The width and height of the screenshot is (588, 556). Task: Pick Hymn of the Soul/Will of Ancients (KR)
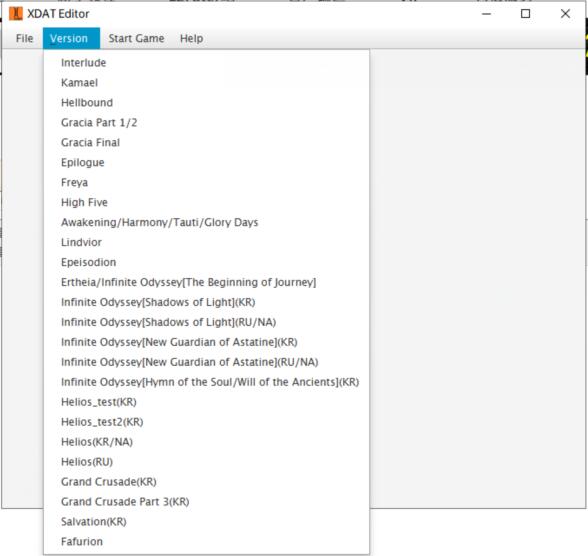206,382
